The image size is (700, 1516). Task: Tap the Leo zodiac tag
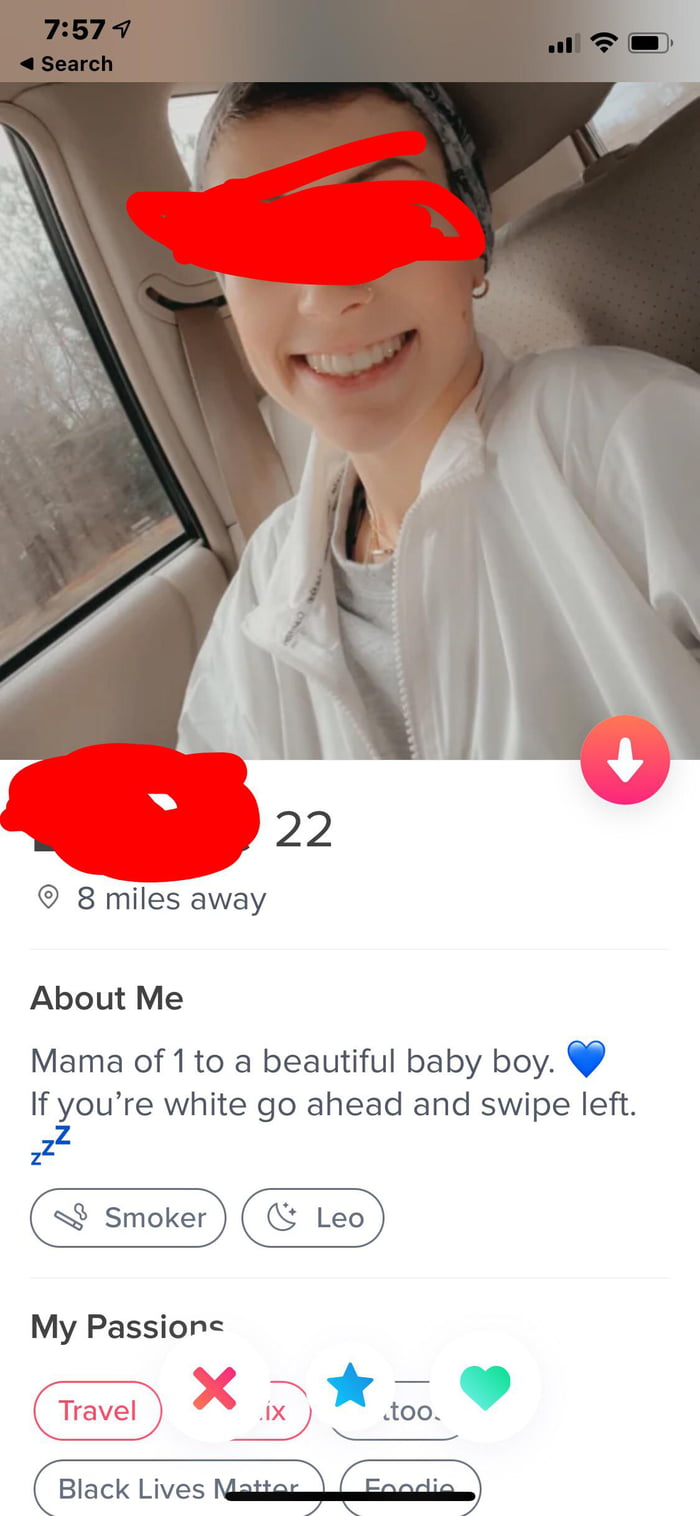pos(313,1217)
